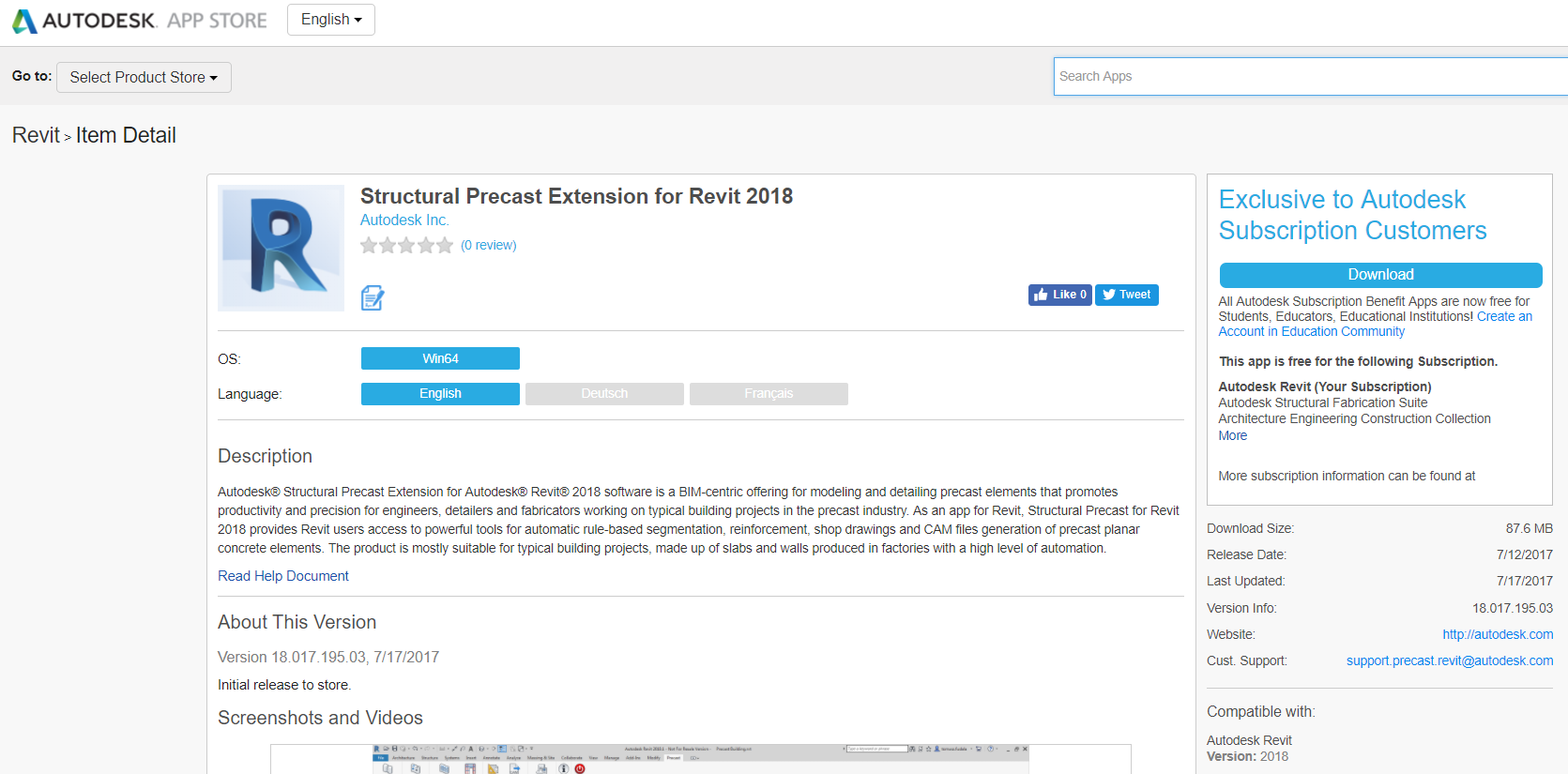The image size is (1568, 774).
Task: Open the Autodesk Inc. publisher link
Action: [x=404, y=220]
